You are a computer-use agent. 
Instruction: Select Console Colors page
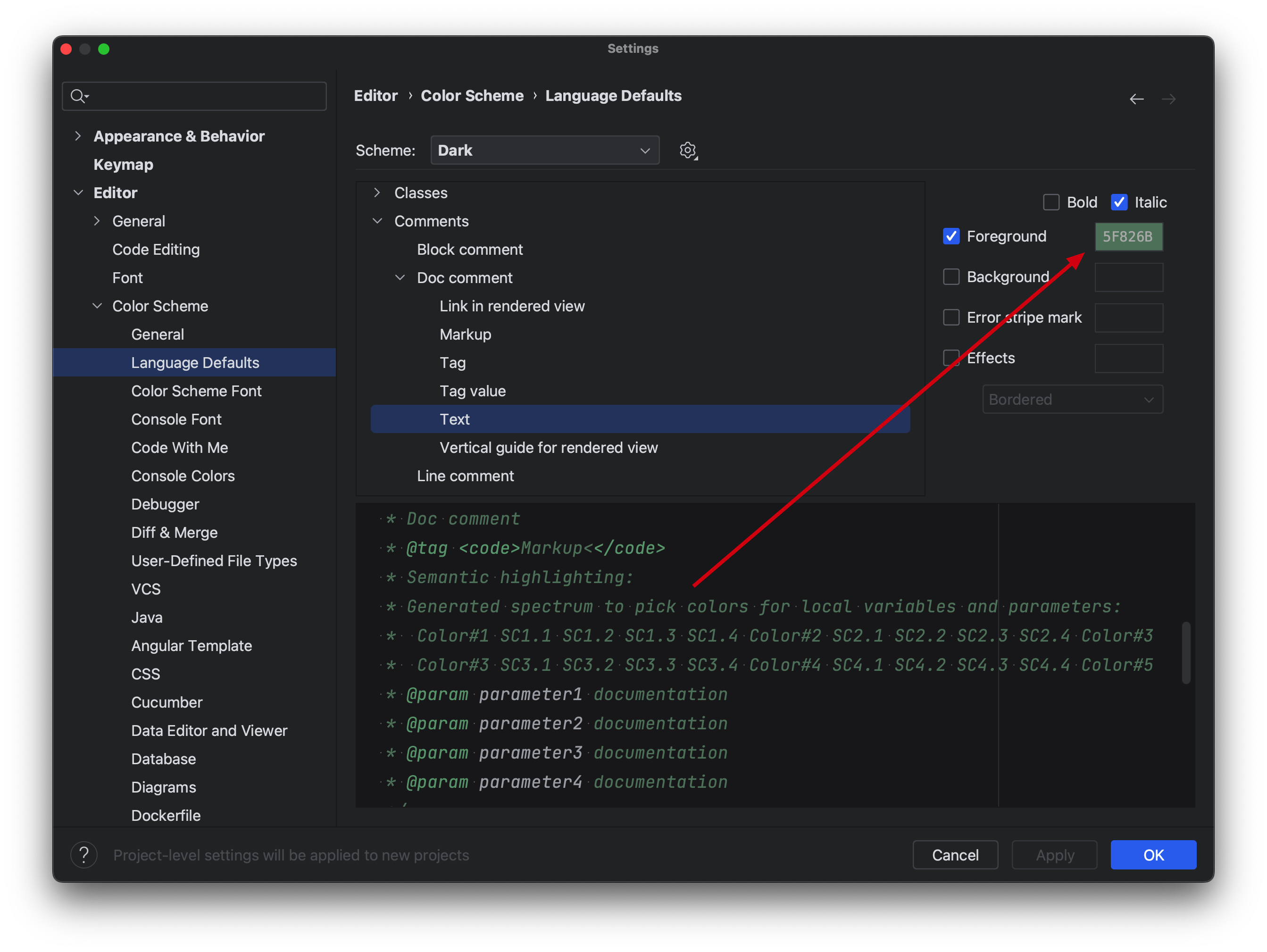coord(183,476)
